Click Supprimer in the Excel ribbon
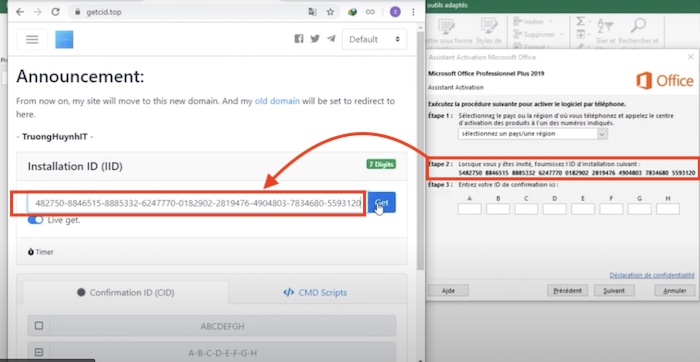Viewport: 700px width, 362px height. [534, 34]
